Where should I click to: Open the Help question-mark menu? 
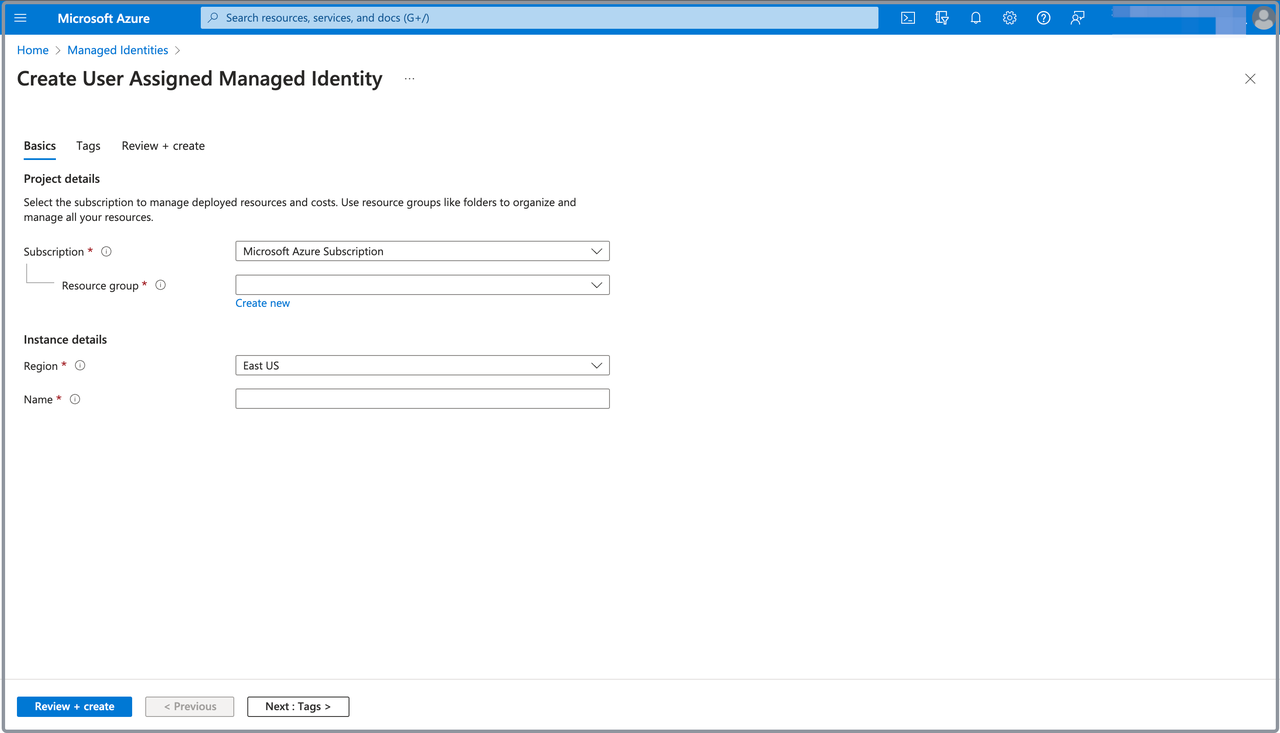(1043, 18)
